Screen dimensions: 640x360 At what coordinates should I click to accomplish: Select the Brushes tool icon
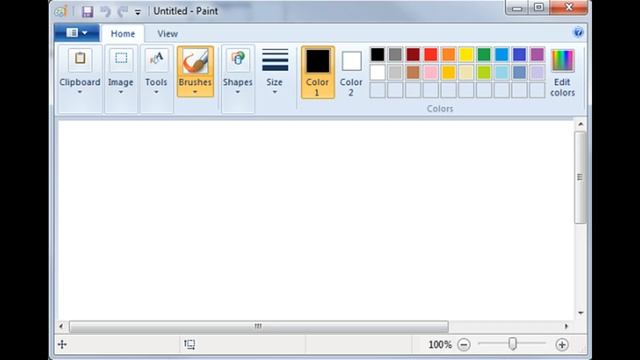195,61
